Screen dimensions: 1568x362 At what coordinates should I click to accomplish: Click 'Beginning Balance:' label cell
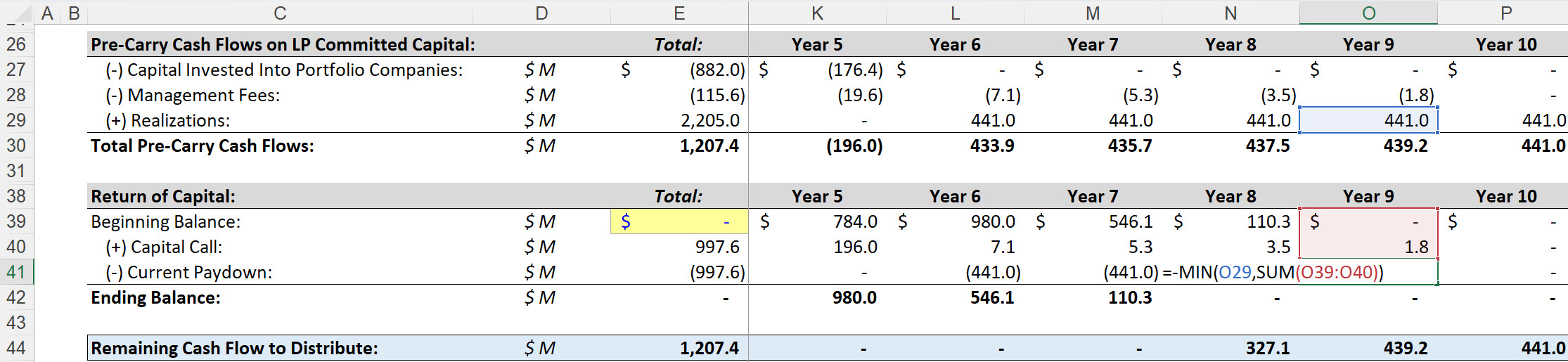click(280, 221)
